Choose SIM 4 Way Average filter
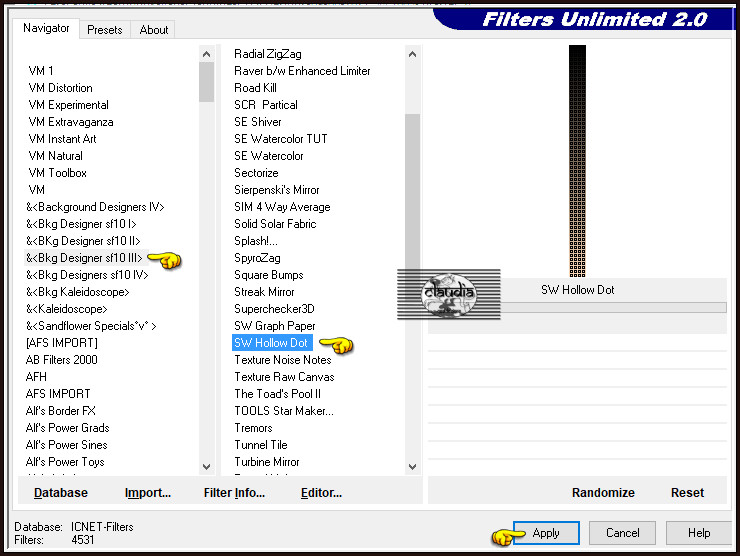 coord(282,207)
